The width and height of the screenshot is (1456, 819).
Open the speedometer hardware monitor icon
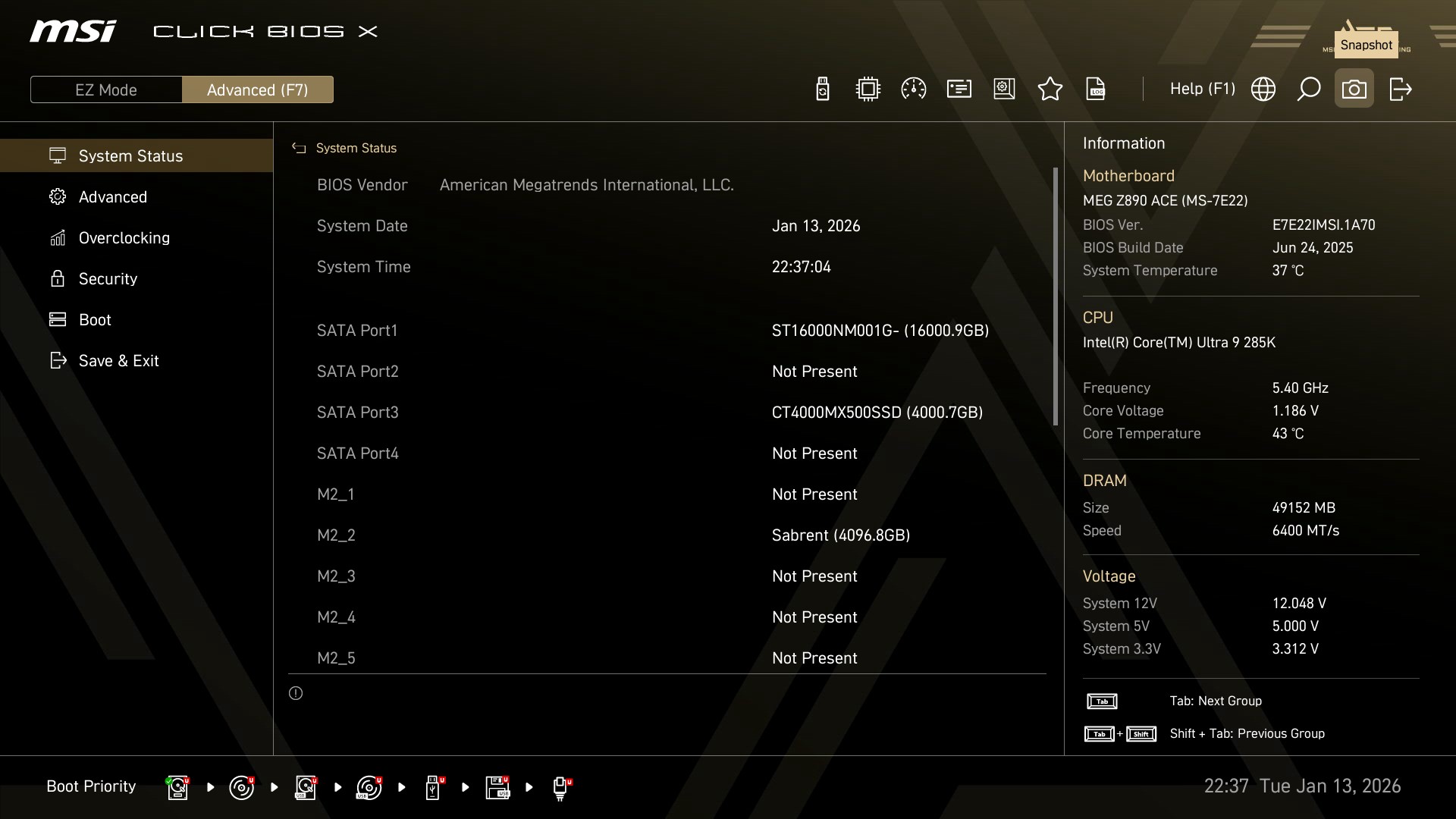[913, 89]
